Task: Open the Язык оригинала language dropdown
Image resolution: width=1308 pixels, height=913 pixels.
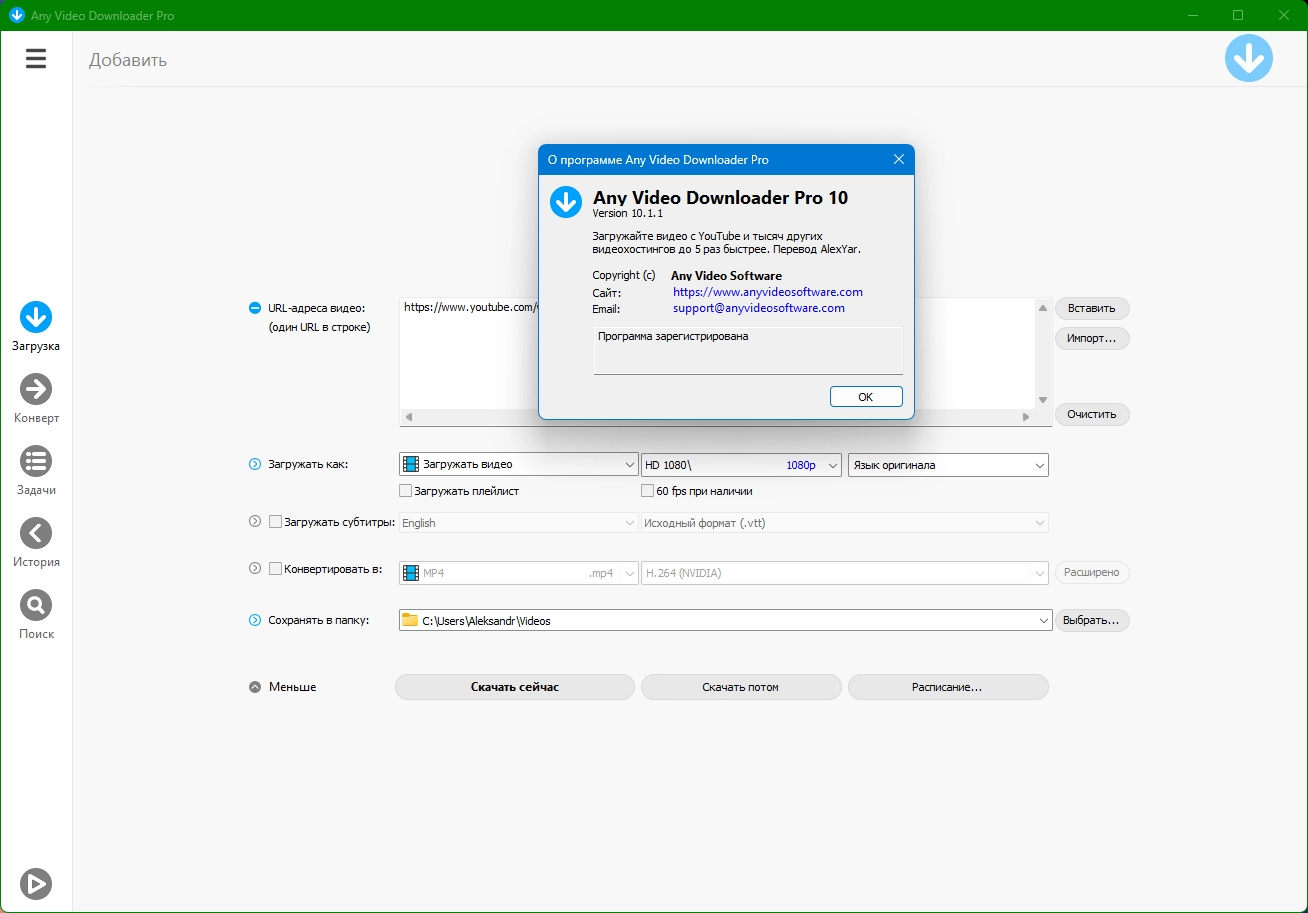Action: pos(947,465)
